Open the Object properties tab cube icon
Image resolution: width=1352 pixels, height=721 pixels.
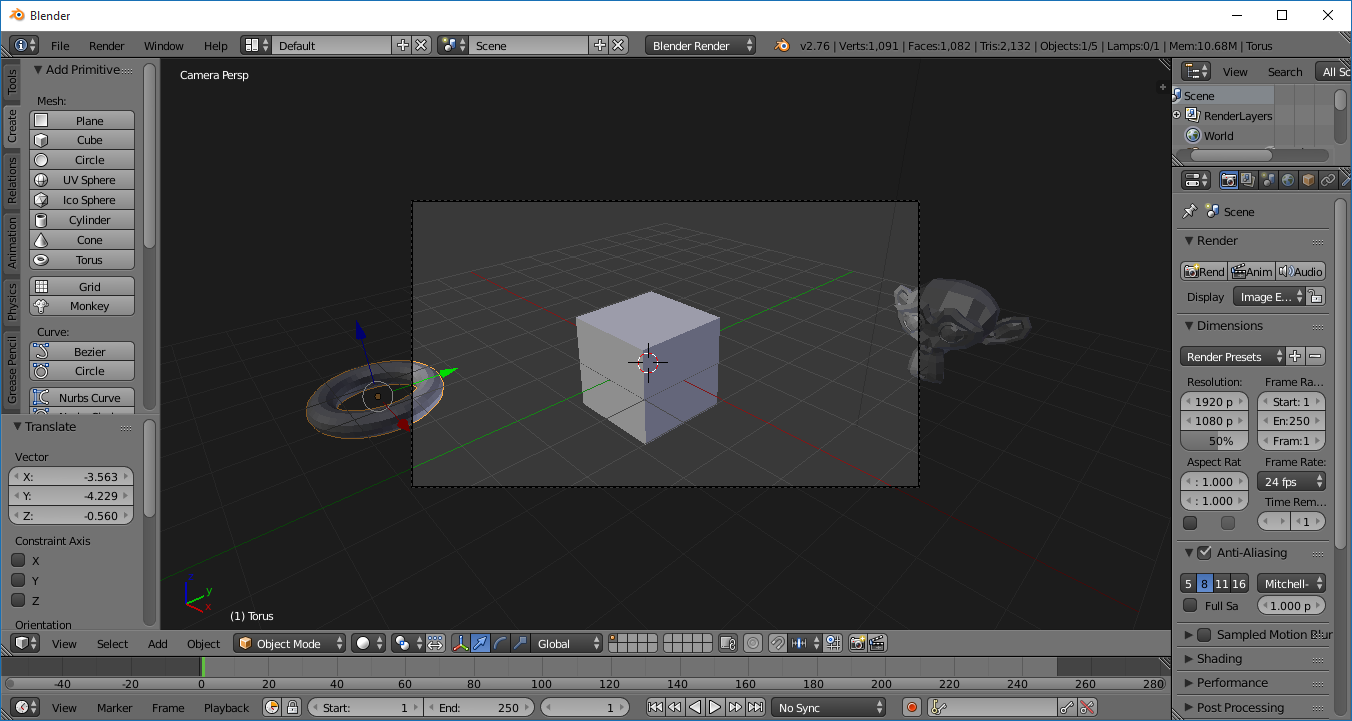1308,180
